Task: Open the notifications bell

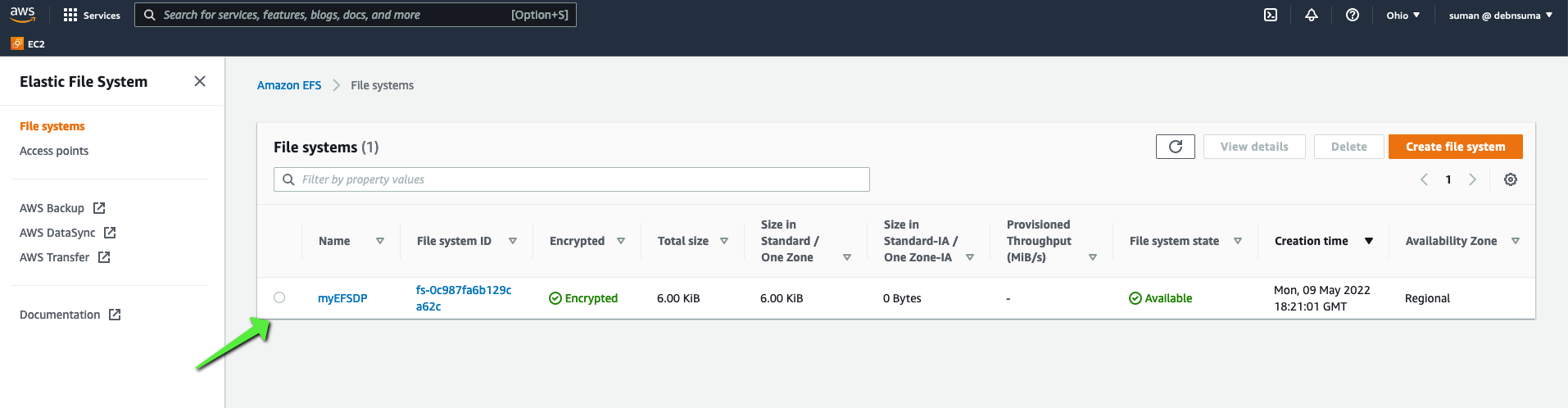Action: 1312,15
